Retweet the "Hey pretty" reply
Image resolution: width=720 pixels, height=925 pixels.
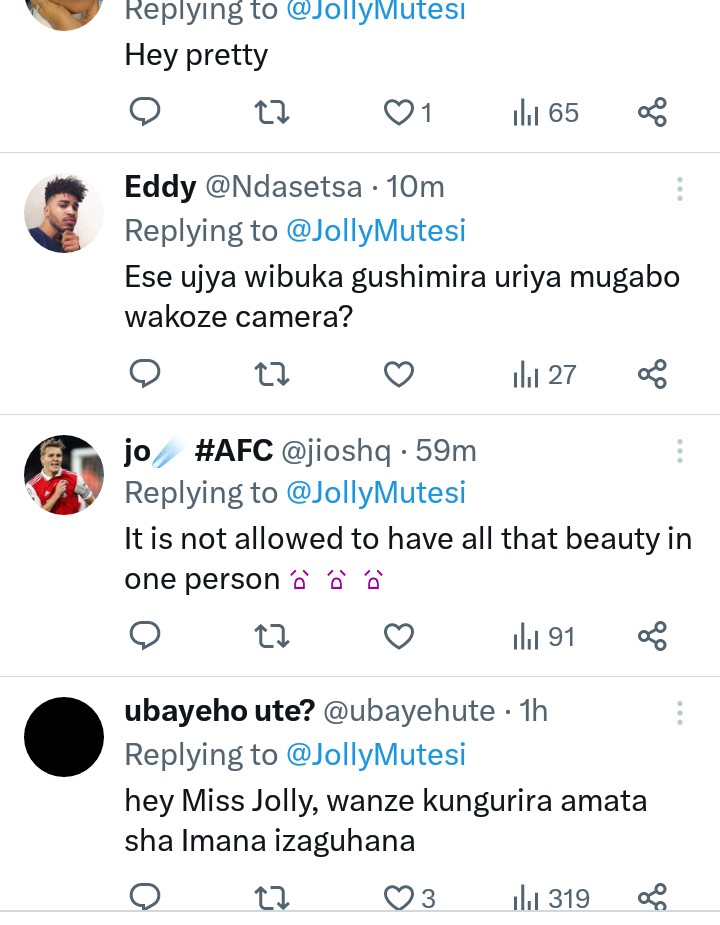tap(272, 112)
